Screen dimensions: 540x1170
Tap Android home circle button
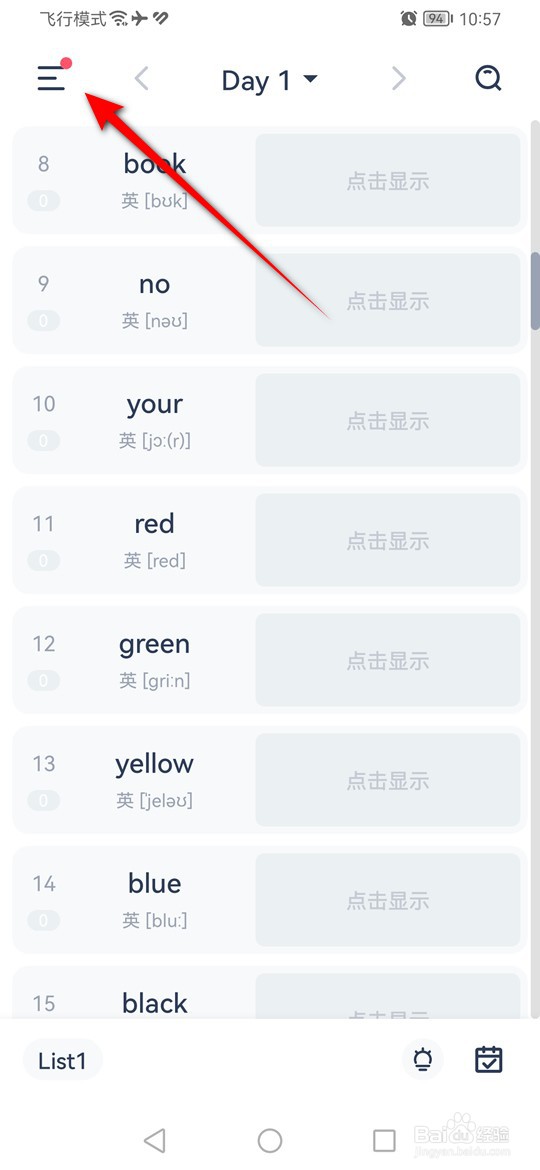270,1140
